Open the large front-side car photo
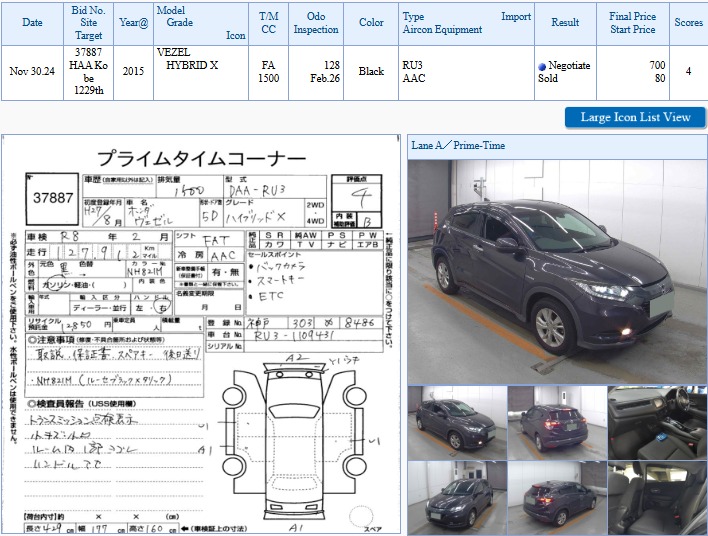708x536 pixels. (557, 271)
